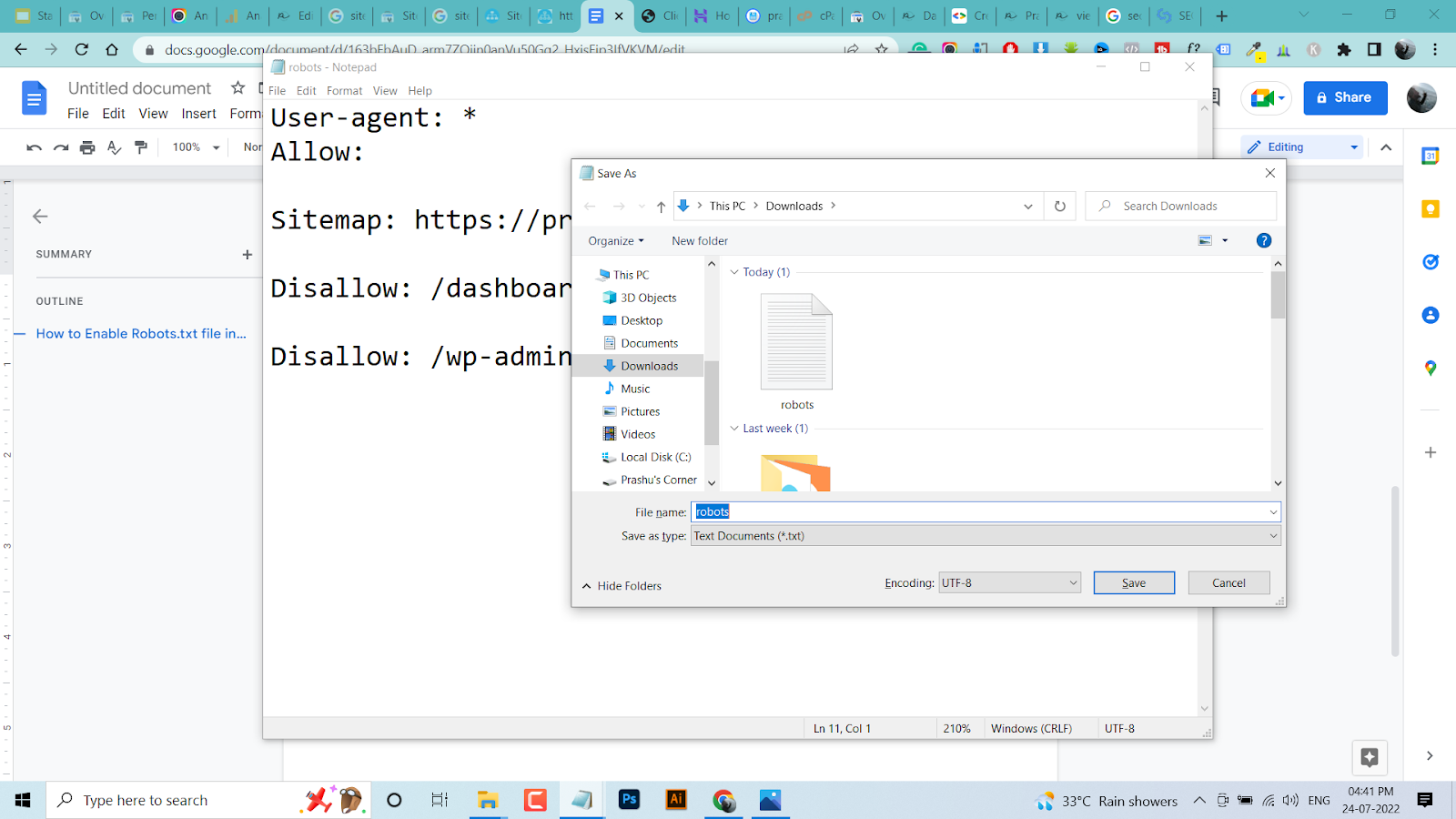
Task: Print the Google Docs document
Action: coord(87,147)
